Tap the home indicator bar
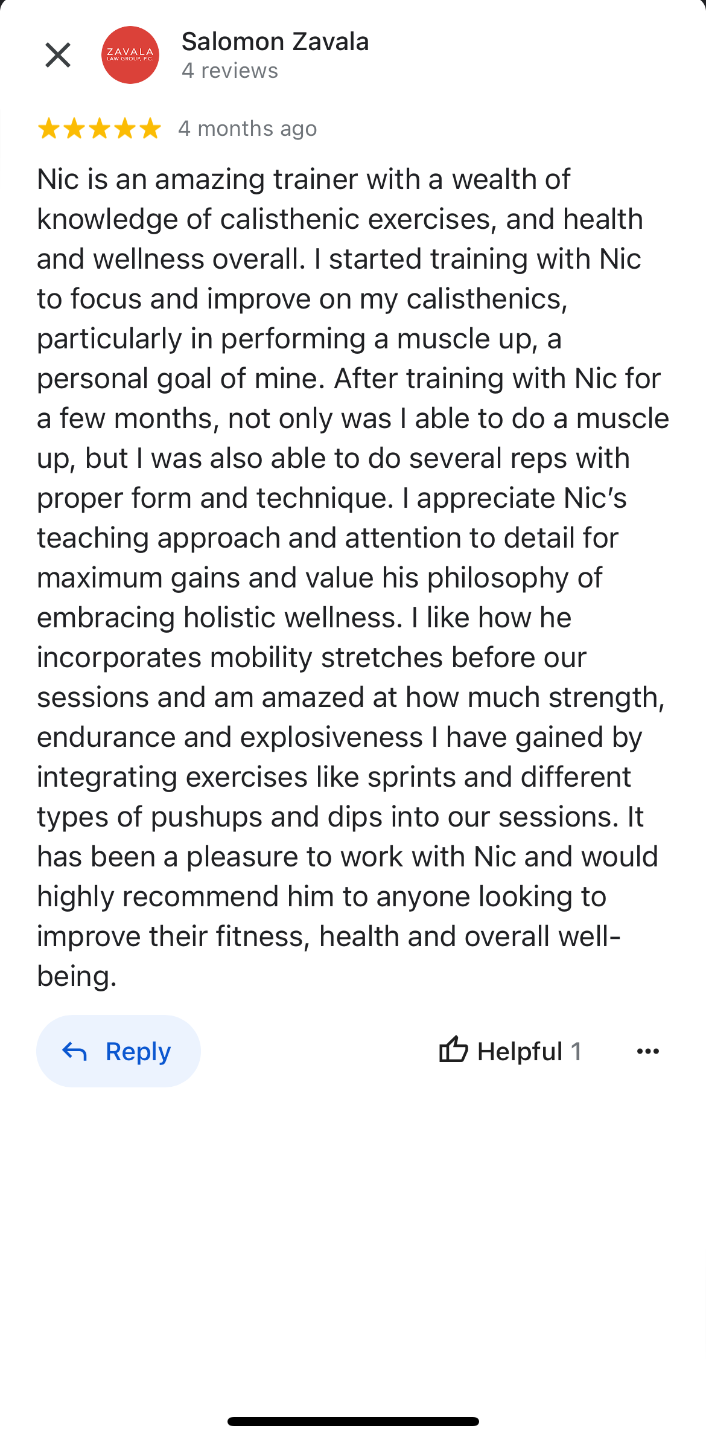Screen dimensions: 706x1440 [x=353, y=1421]
